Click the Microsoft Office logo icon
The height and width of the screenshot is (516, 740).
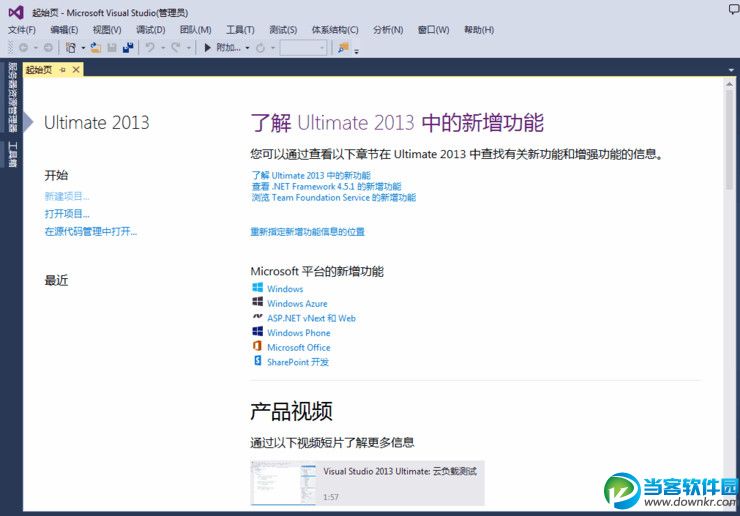[257, 346]
